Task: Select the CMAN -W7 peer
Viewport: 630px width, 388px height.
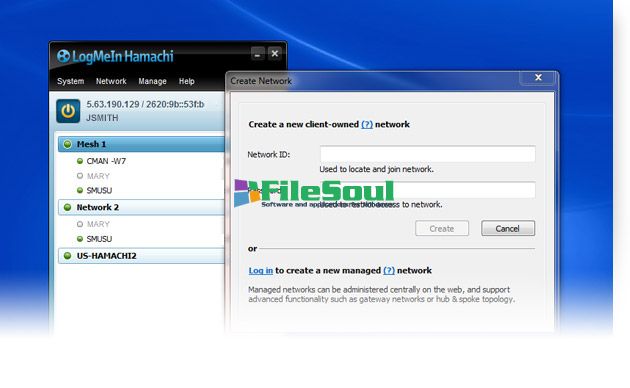Action: click(106, 161)
